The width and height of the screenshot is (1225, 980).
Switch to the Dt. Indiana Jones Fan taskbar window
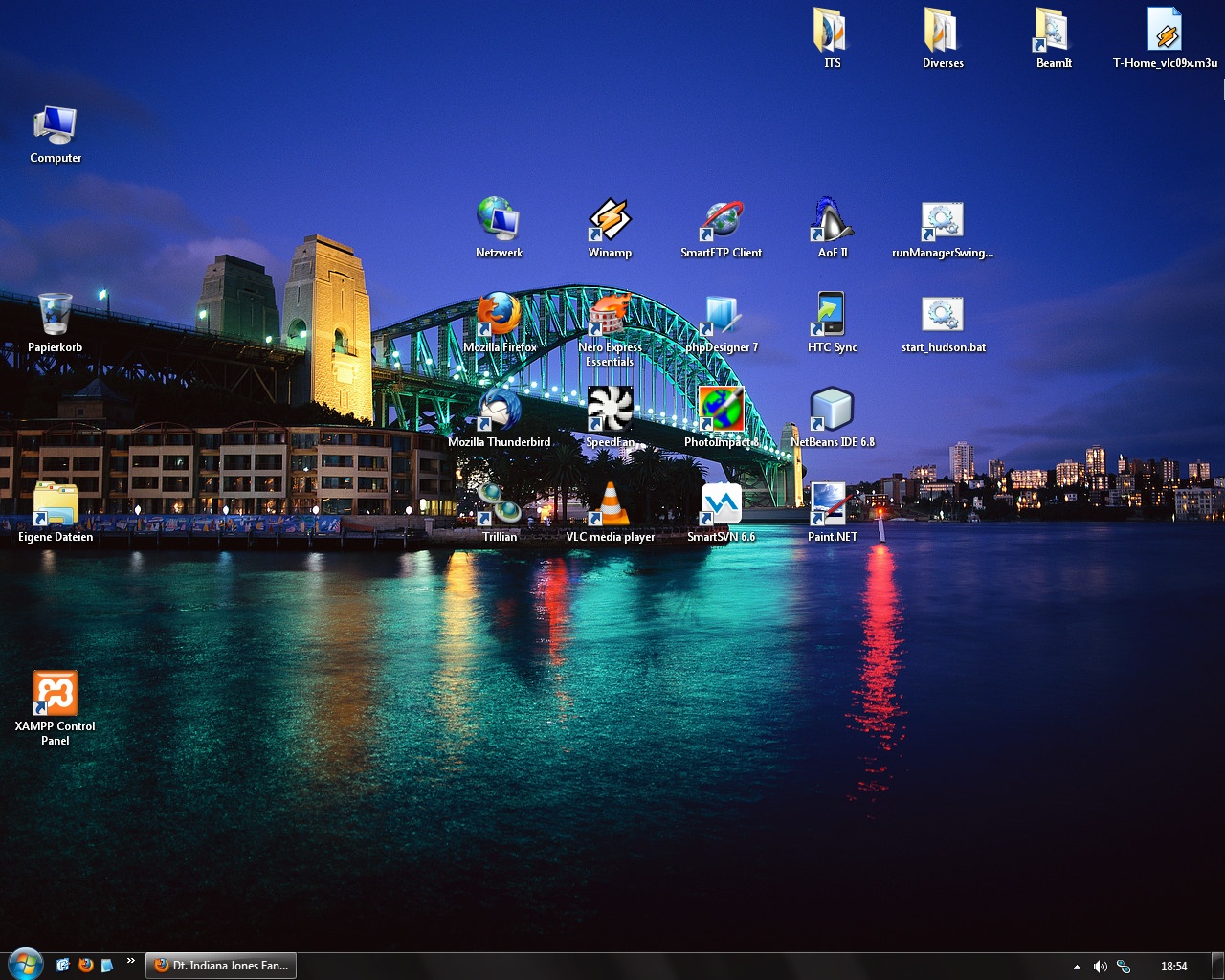click(x=221, y=966)
